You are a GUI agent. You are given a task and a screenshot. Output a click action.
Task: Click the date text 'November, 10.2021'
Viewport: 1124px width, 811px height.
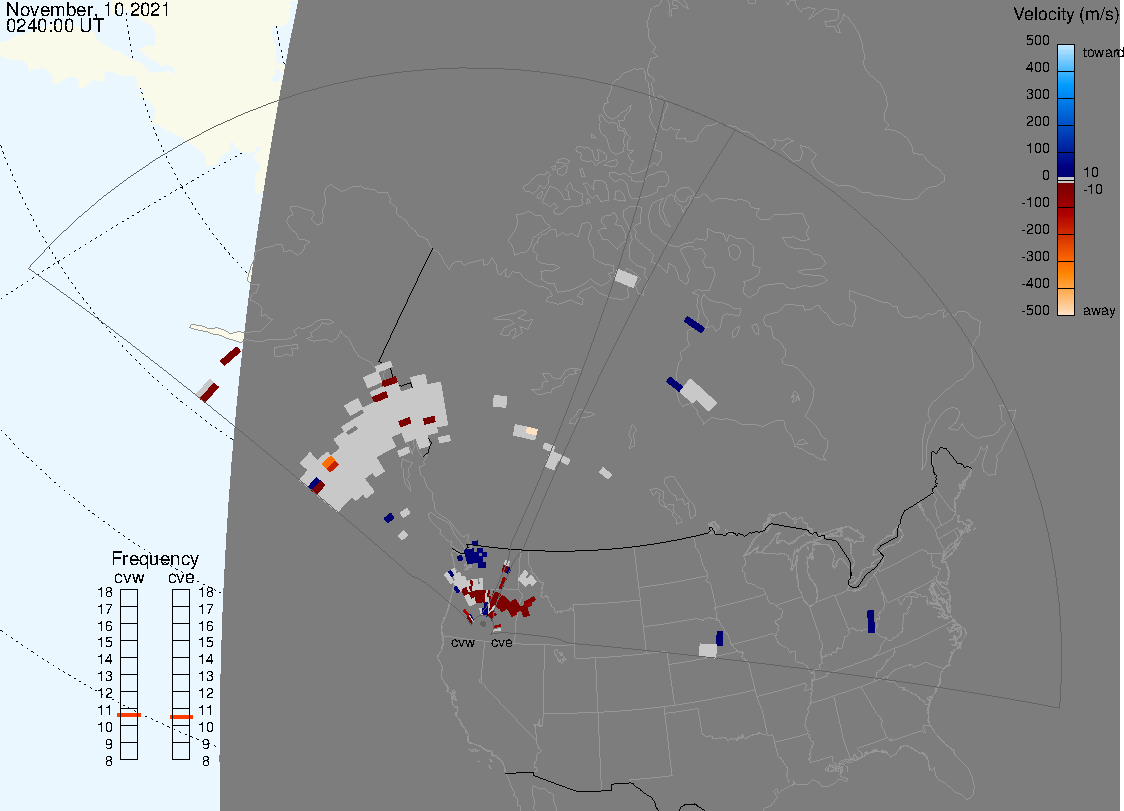[87, 9]
